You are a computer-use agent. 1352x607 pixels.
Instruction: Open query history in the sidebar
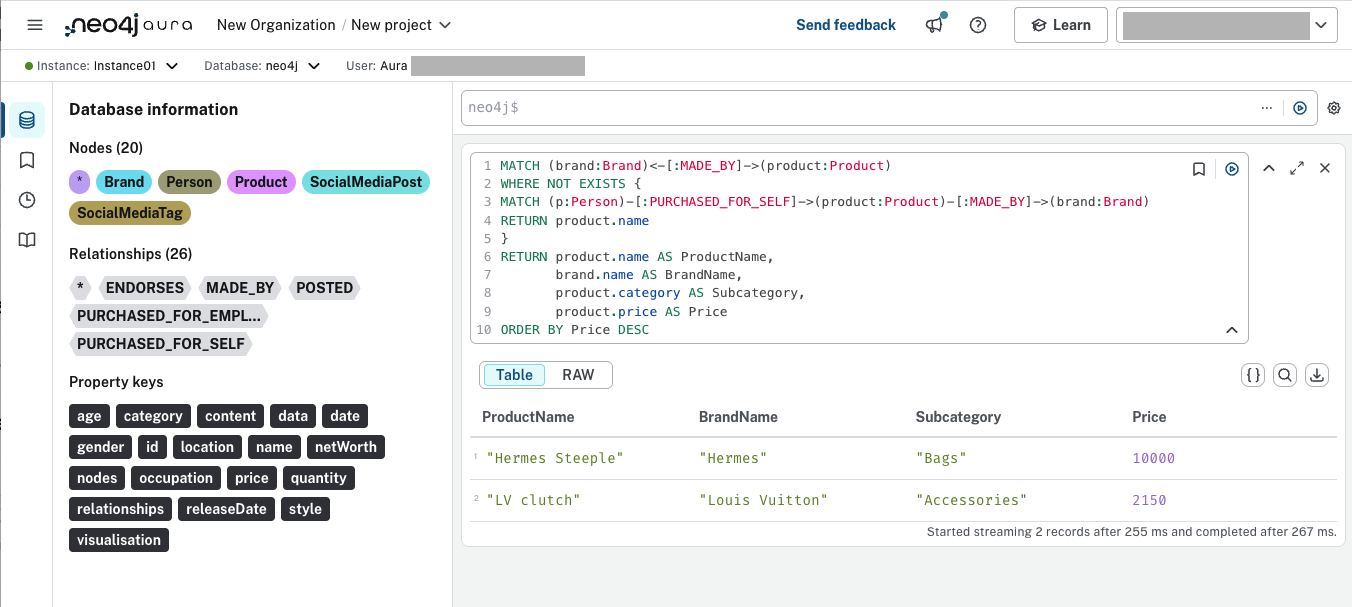[27, 200]
